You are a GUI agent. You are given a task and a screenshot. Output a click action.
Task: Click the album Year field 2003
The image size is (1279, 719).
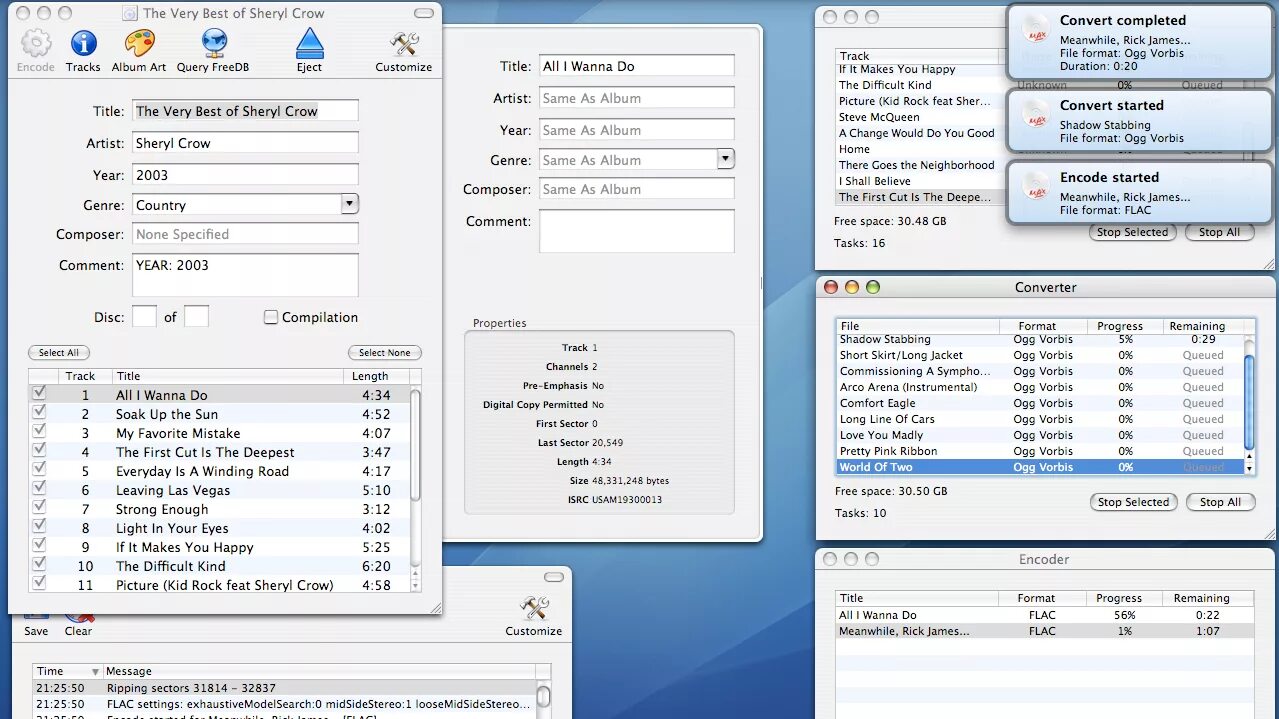pyautogui.click(x=246, y=175)
